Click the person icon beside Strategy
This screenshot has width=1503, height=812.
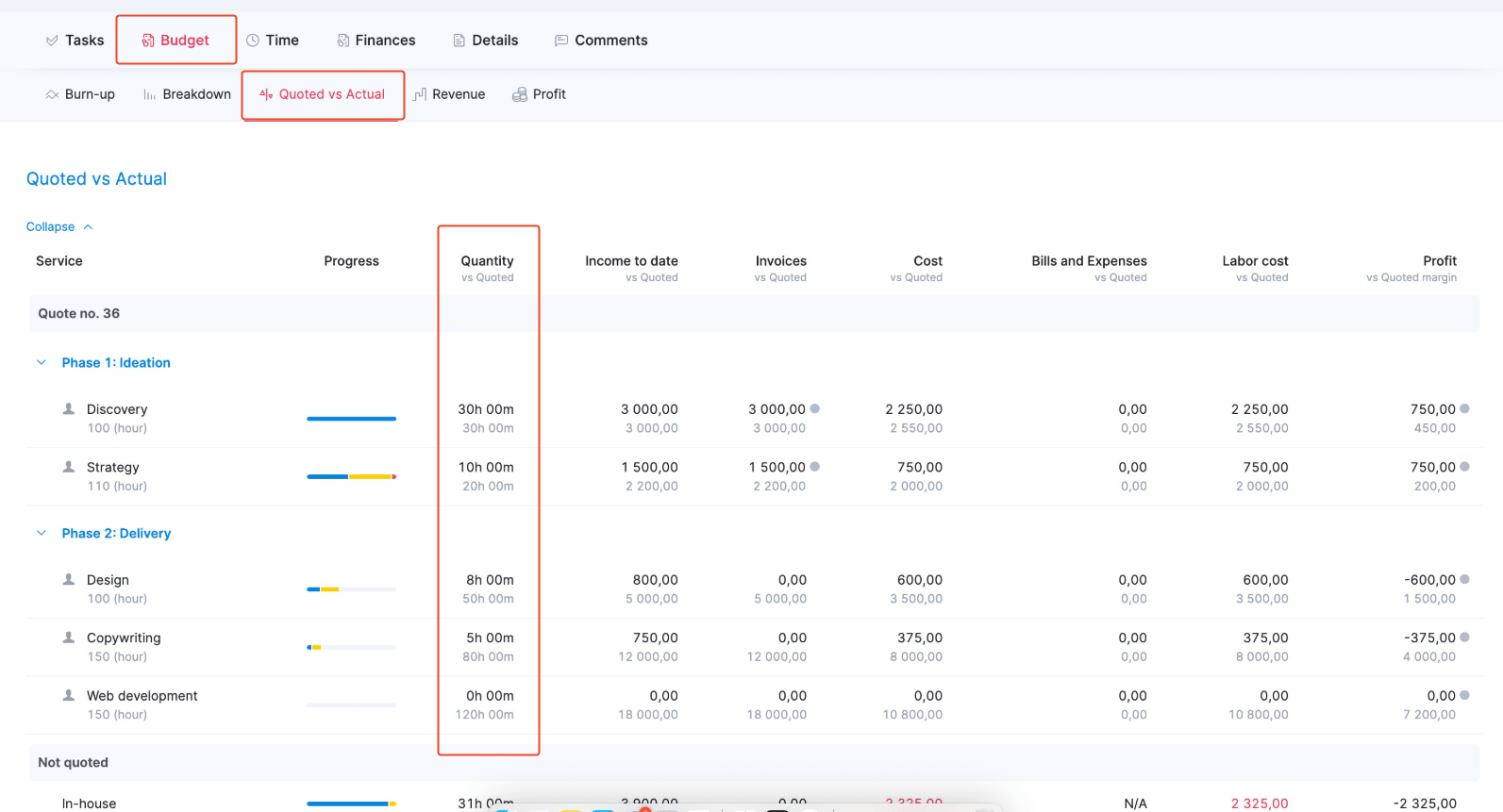click(69, 467)
